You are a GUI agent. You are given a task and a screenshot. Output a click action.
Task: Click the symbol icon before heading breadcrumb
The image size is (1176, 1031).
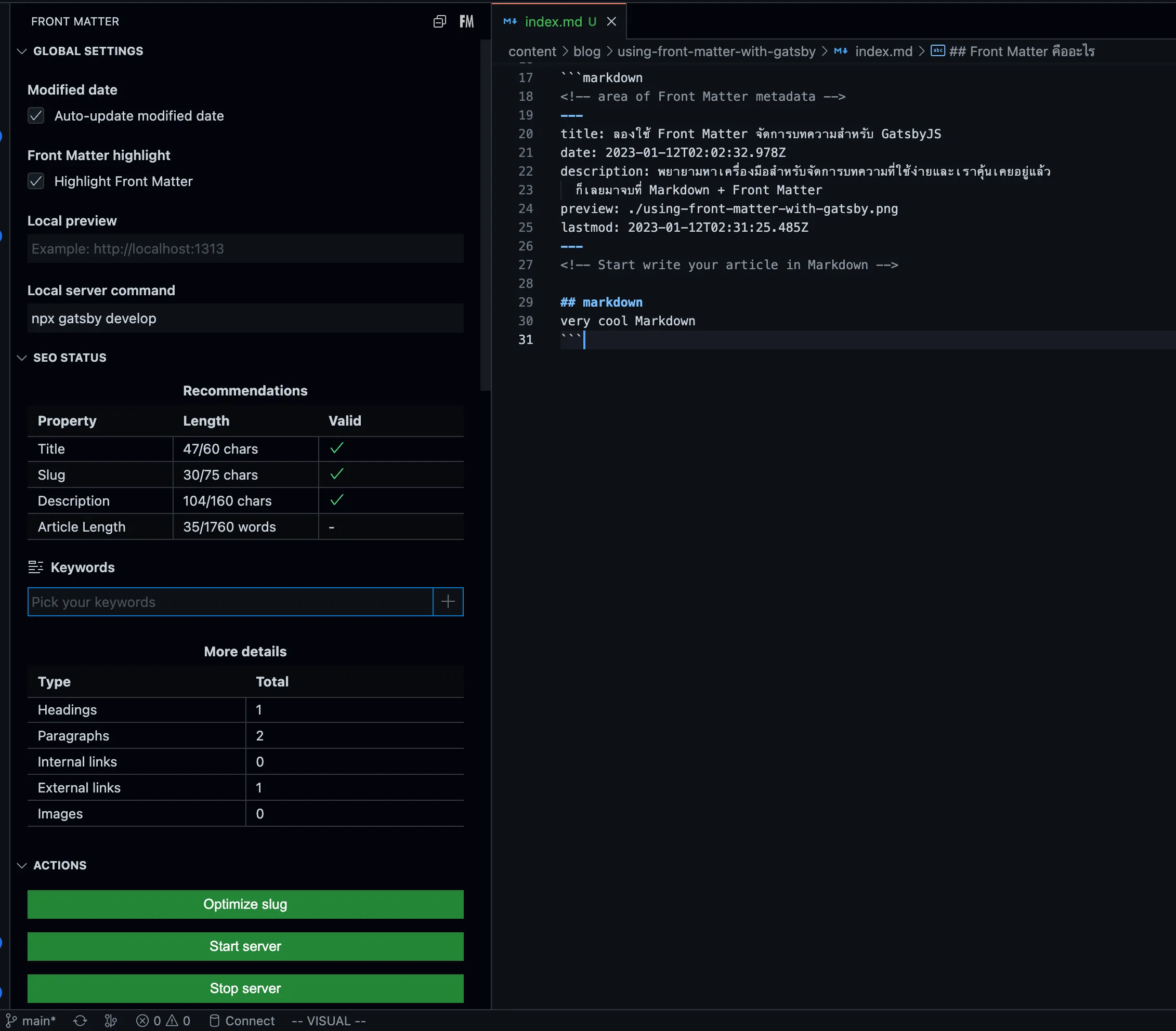(938, 50)
